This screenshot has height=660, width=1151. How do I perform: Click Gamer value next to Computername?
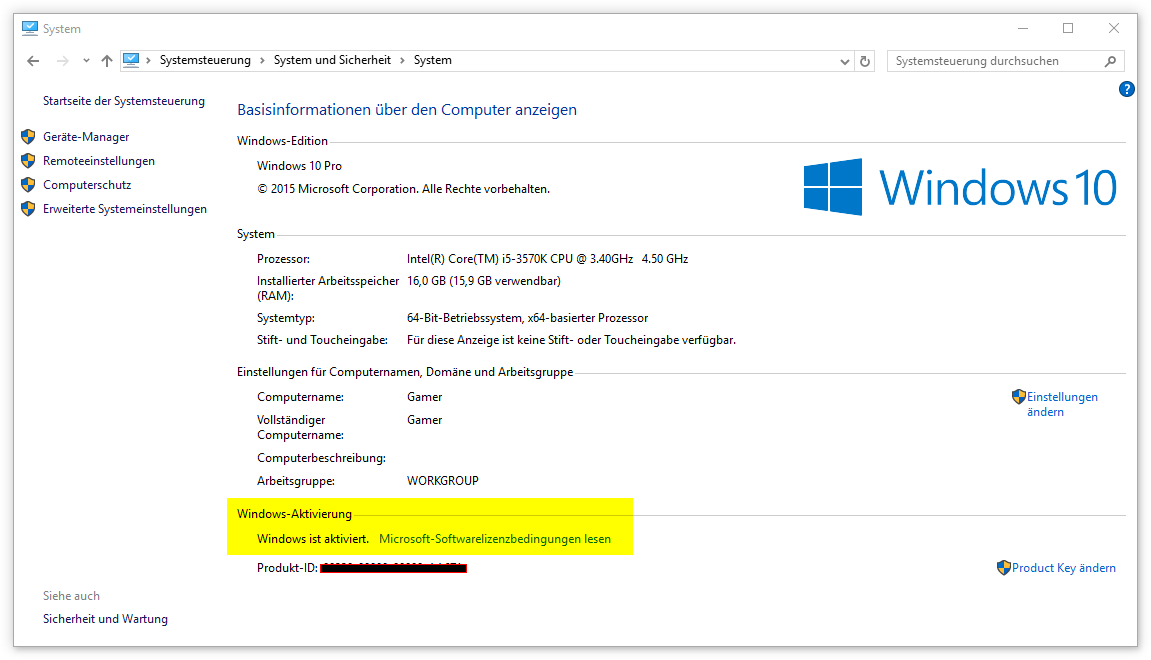[424, 397]
